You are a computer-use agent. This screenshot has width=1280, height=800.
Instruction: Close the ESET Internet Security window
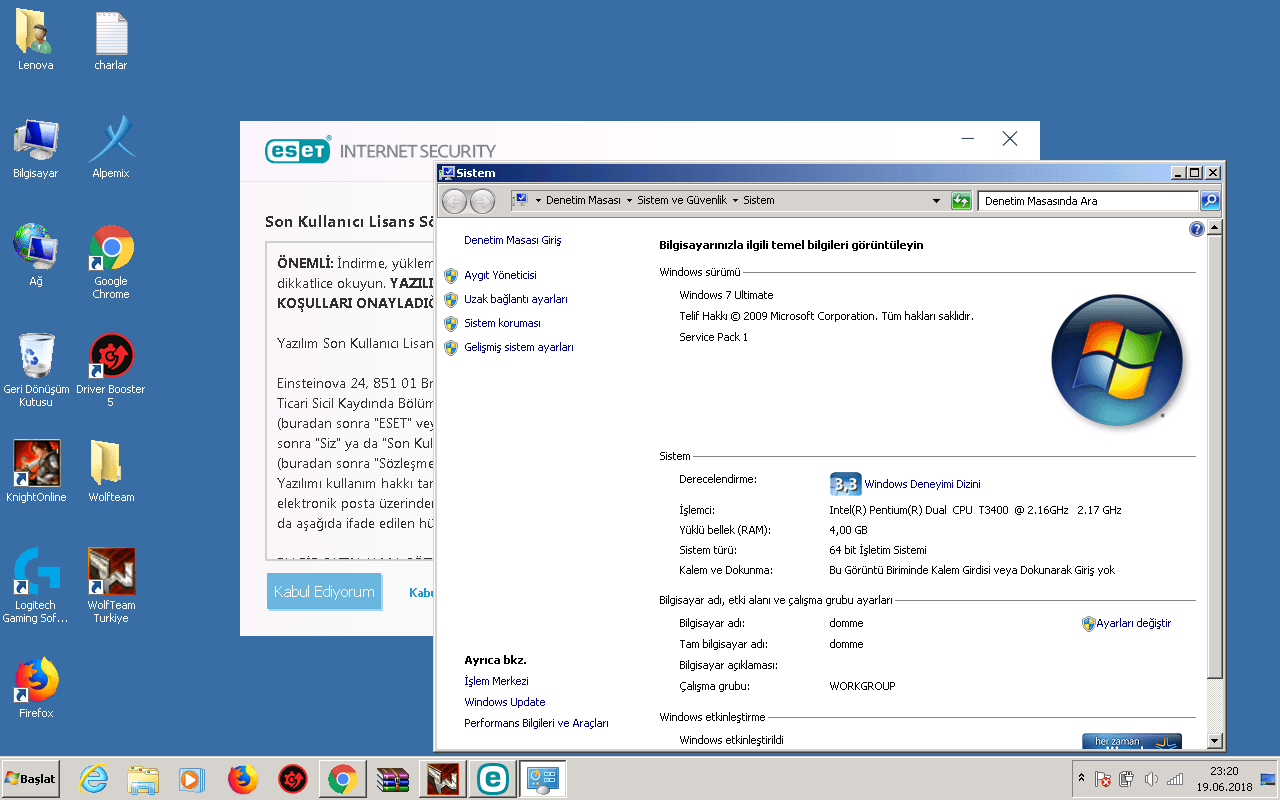tap(1010, 139)
